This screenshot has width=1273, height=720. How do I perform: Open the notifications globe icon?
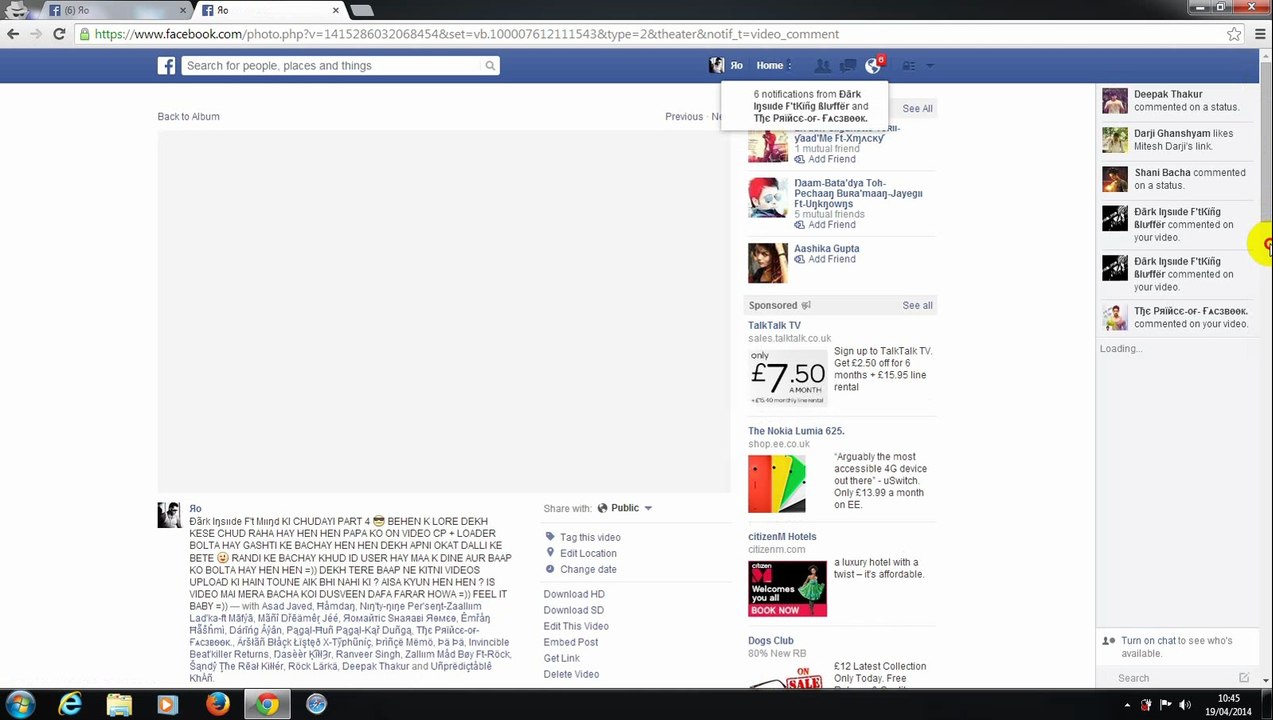[872, 66]
